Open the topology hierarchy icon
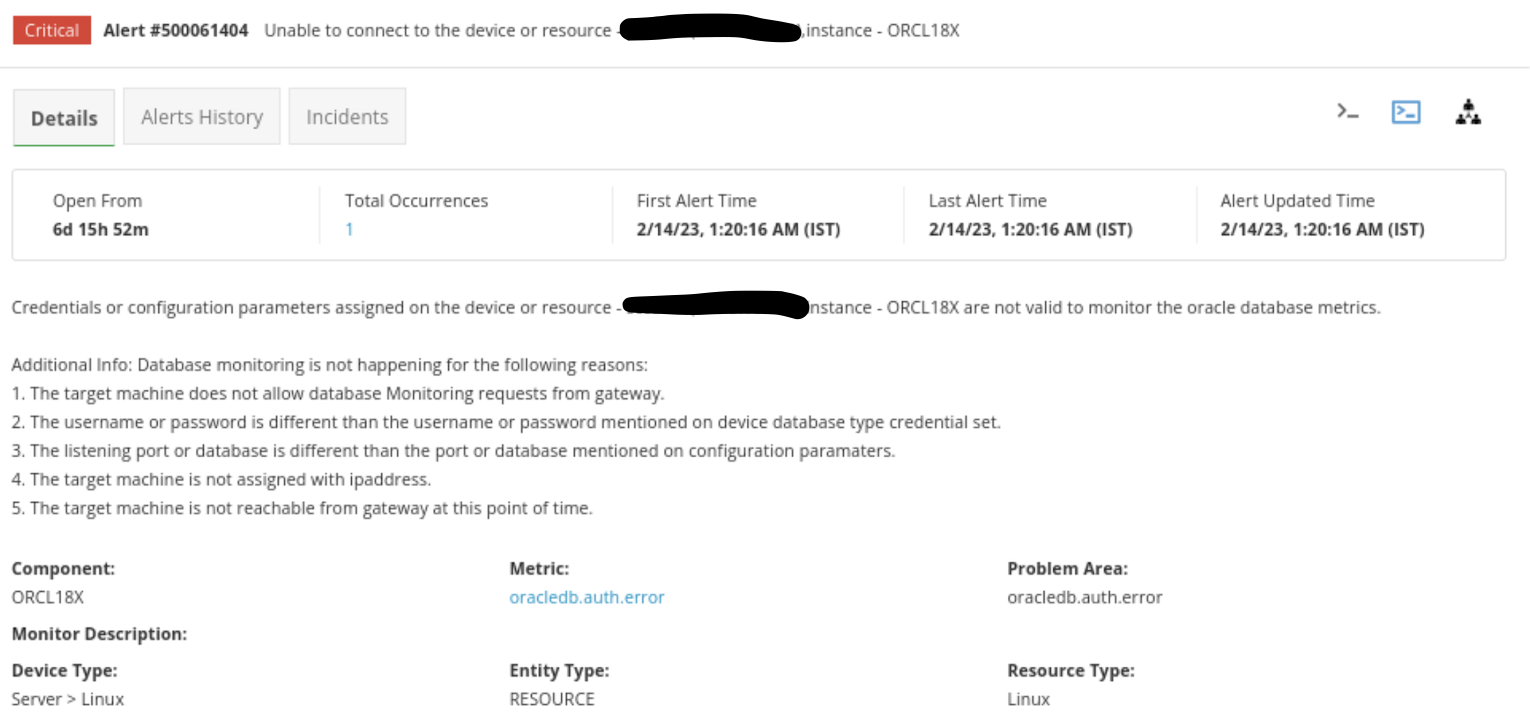Screen dimensions: 1530x720 pyautogui.click(x=1467, y=112)
